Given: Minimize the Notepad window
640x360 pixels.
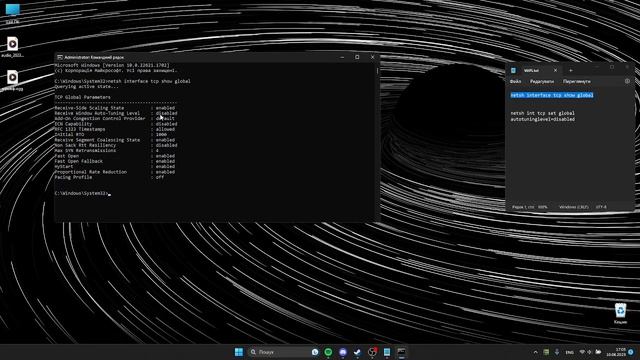Looking at the screenshot, I should [x=596, y=67].
